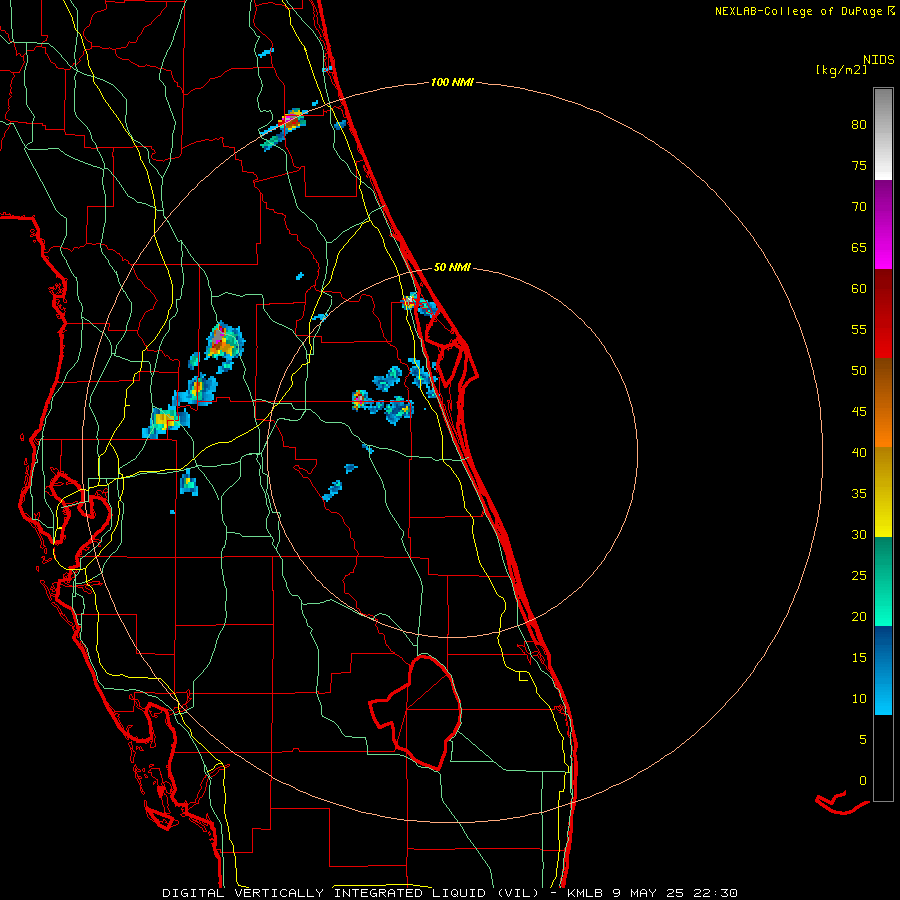
Task: Click the 60 value on the legend
Action: point(859,289)
